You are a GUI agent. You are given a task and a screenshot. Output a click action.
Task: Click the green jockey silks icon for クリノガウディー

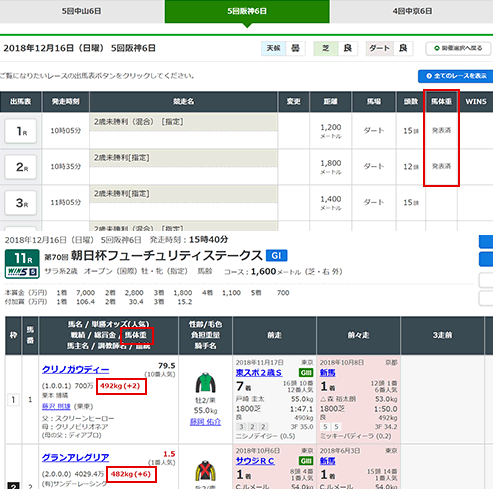tap(205, 383)
